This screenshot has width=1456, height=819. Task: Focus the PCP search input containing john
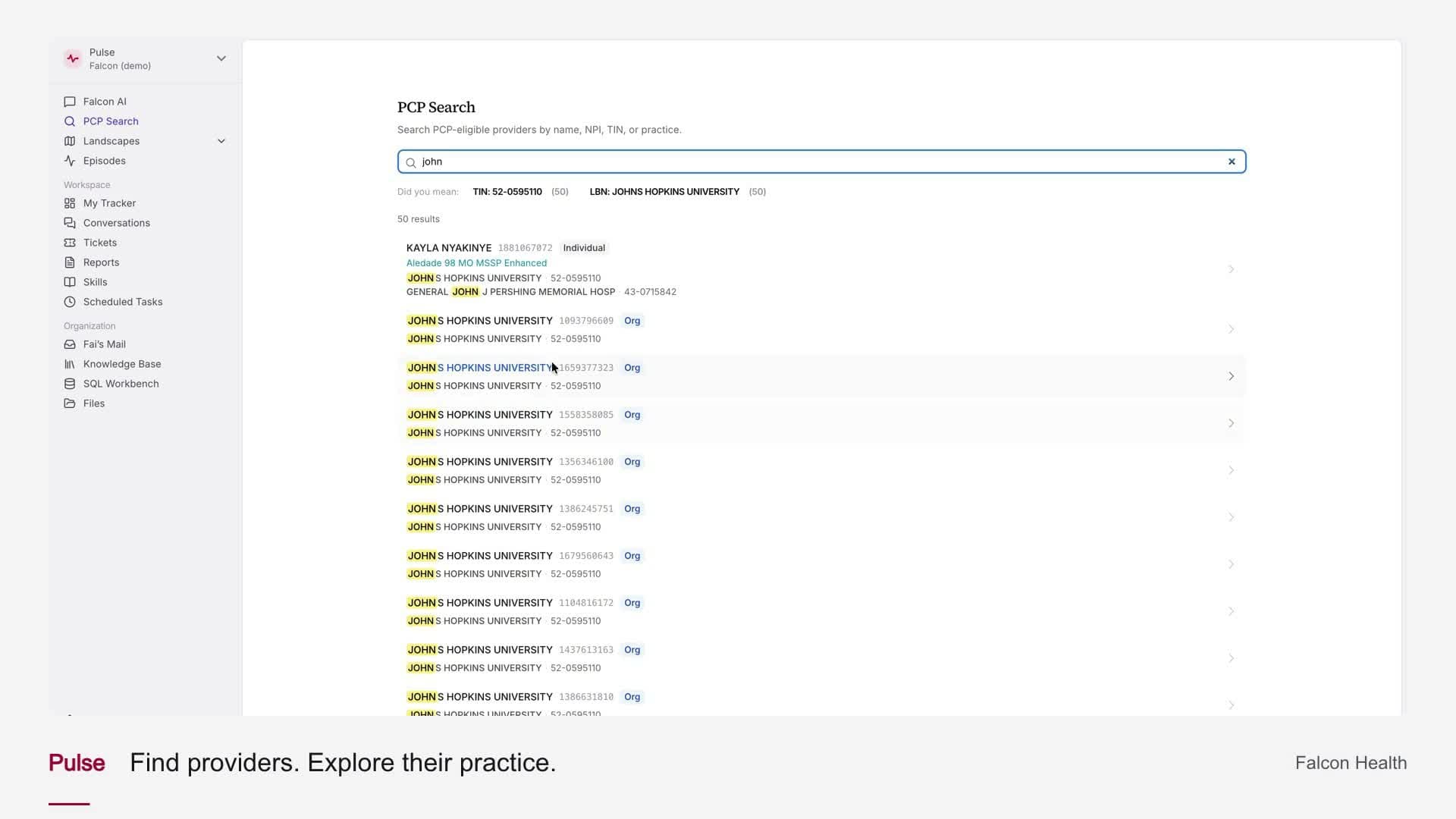pos(822,162)
